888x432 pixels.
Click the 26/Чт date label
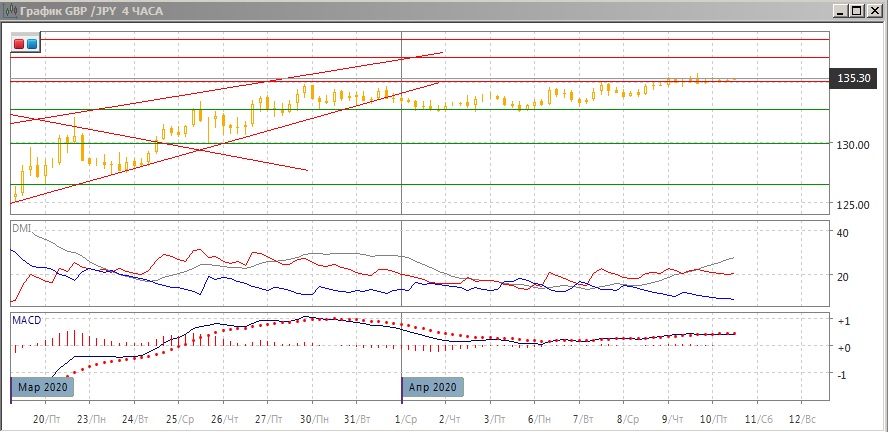point(225,419)
